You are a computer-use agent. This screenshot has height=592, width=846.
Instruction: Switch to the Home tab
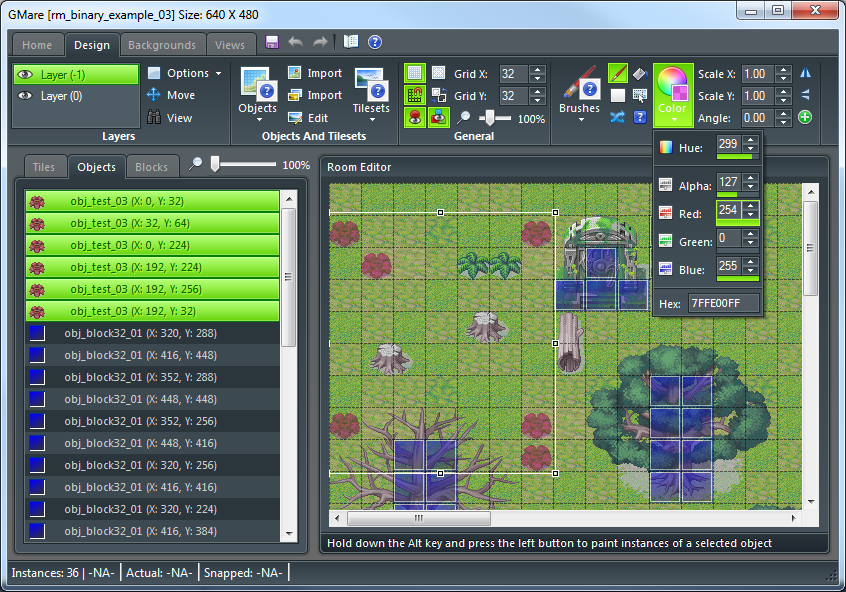(37, 45)
